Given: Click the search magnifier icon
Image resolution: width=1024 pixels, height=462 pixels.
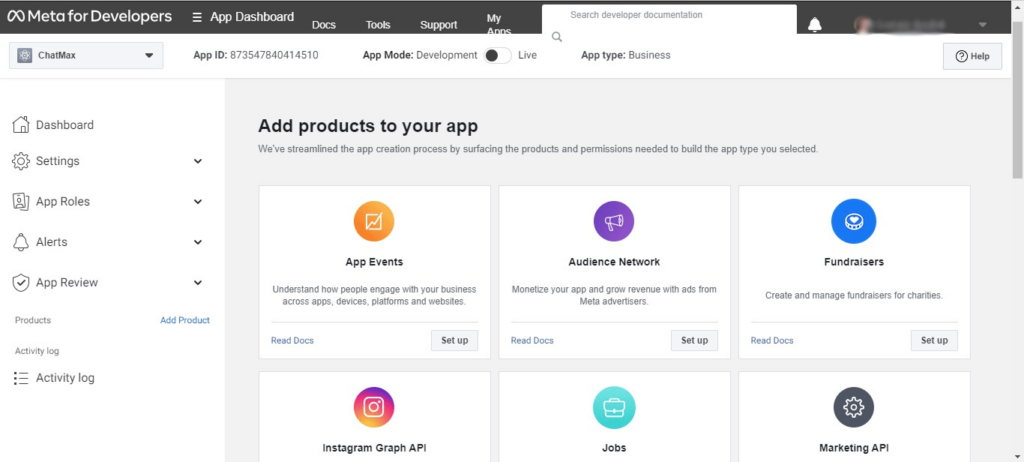Looking at the screenshot, I should tap(556, 37).
